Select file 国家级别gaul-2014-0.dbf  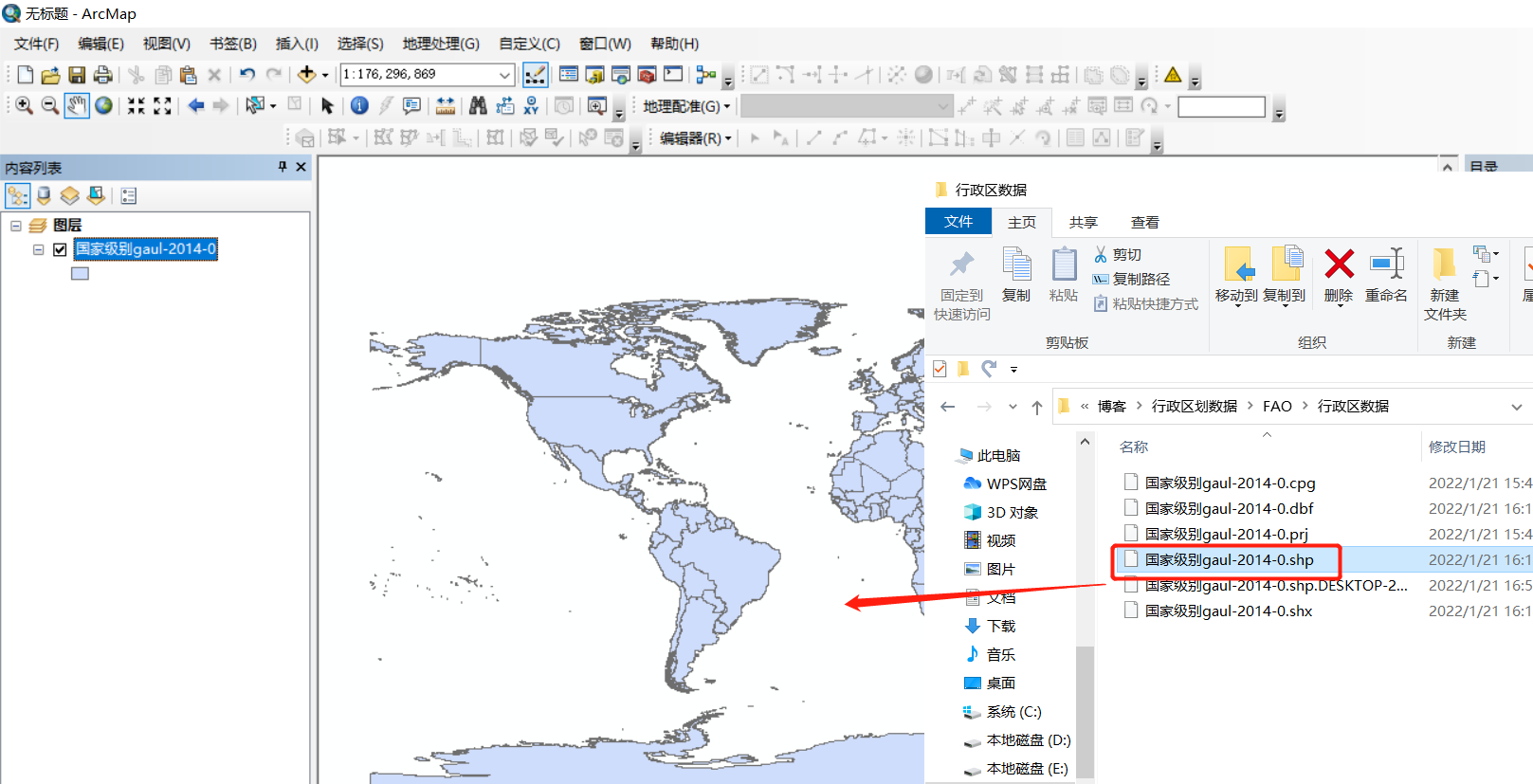(1229, 509)
